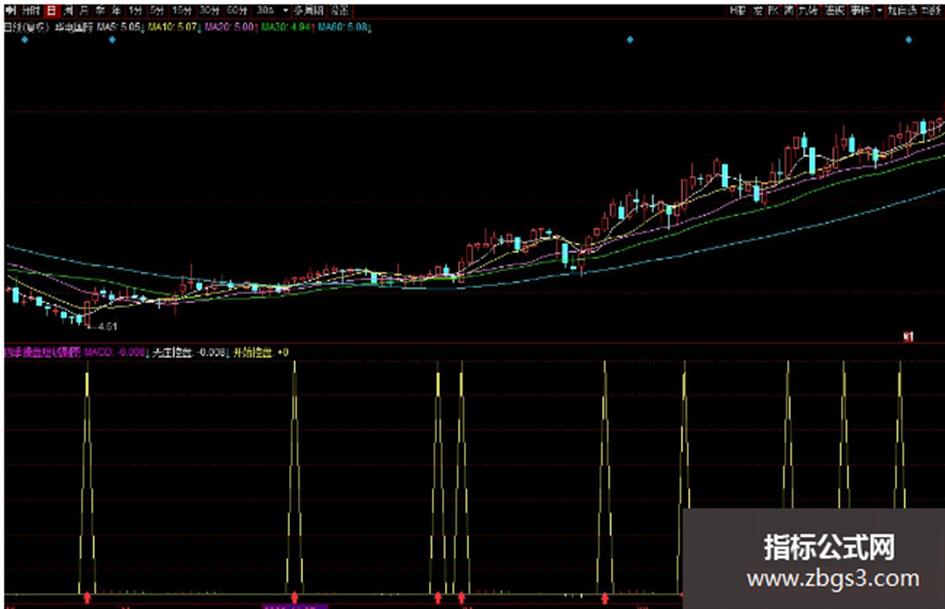The image size is (945, 609).
Task: Open the 九转 indicator button
Action: [808, 10]
